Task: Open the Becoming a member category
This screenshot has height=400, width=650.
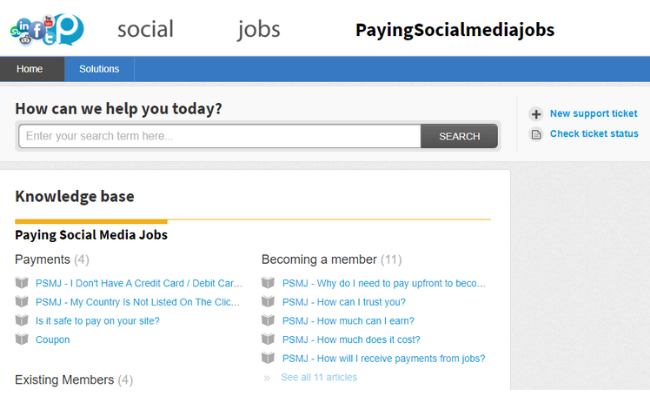Action: 319,259
